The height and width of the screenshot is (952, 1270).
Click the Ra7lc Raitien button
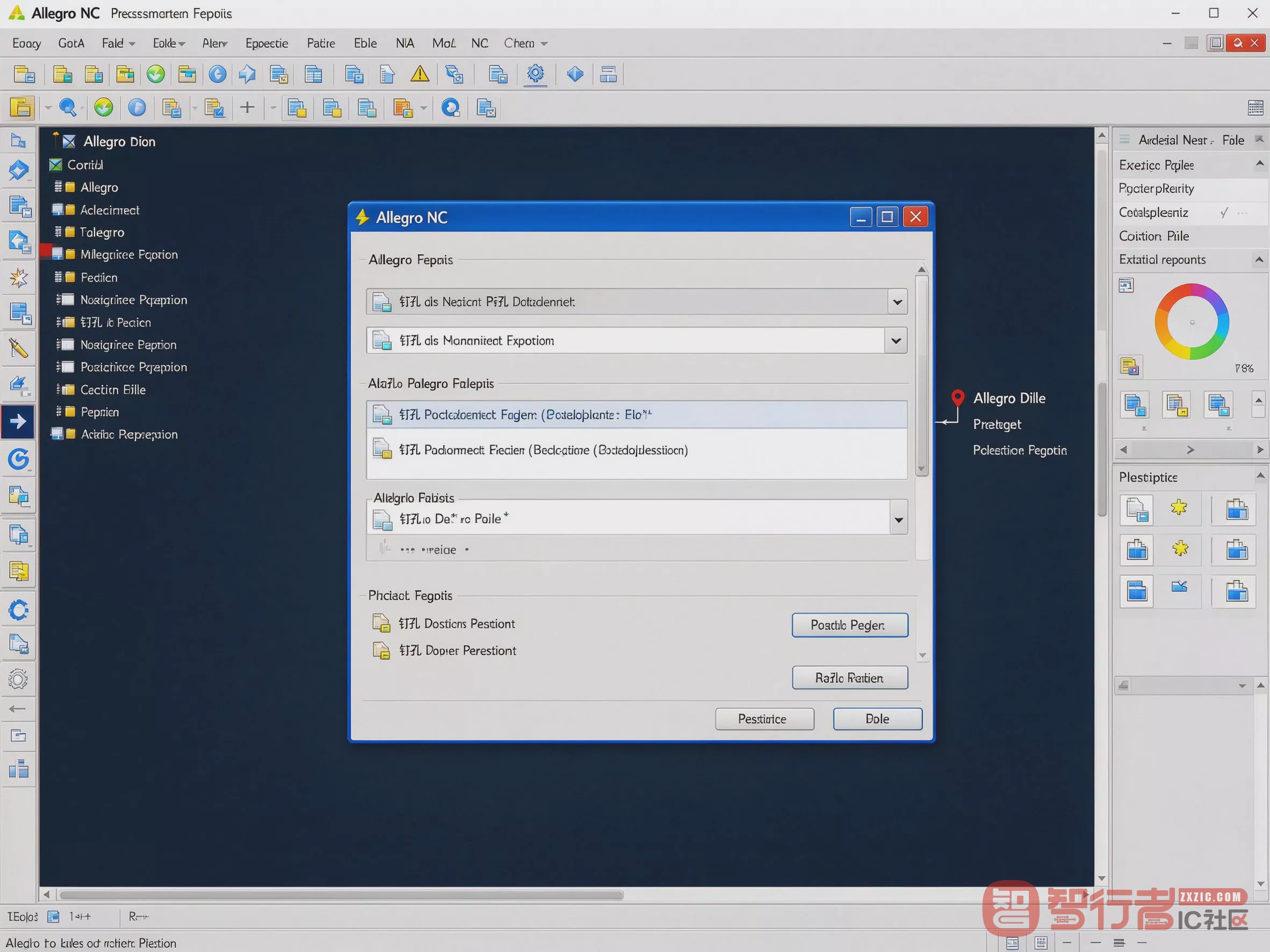tap(850, 678)
